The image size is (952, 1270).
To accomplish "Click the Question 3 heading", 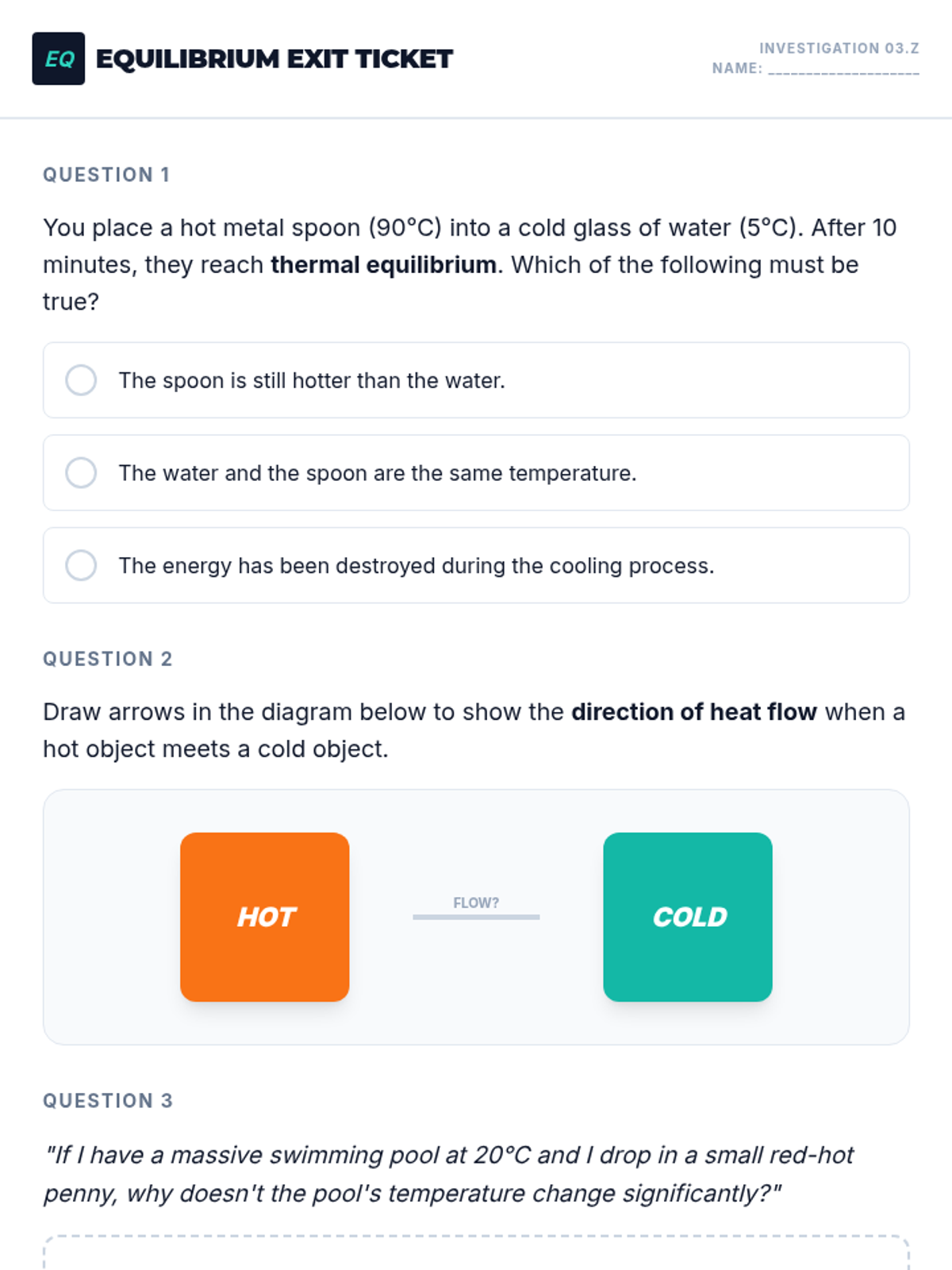I will (107, 1101).
